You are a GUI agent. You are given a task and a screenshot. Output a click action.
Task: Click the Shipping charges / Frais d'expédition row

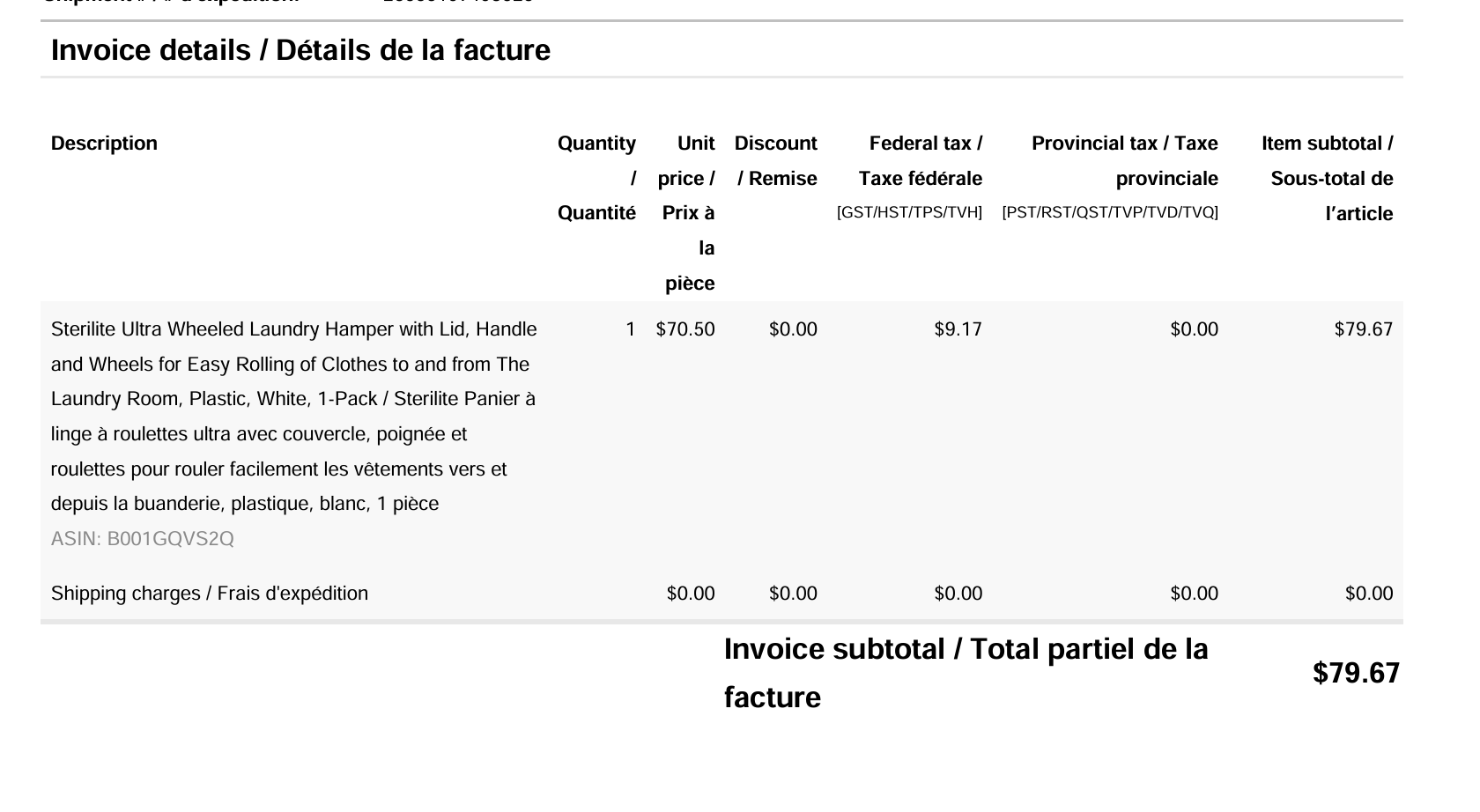tap(721, 594)
